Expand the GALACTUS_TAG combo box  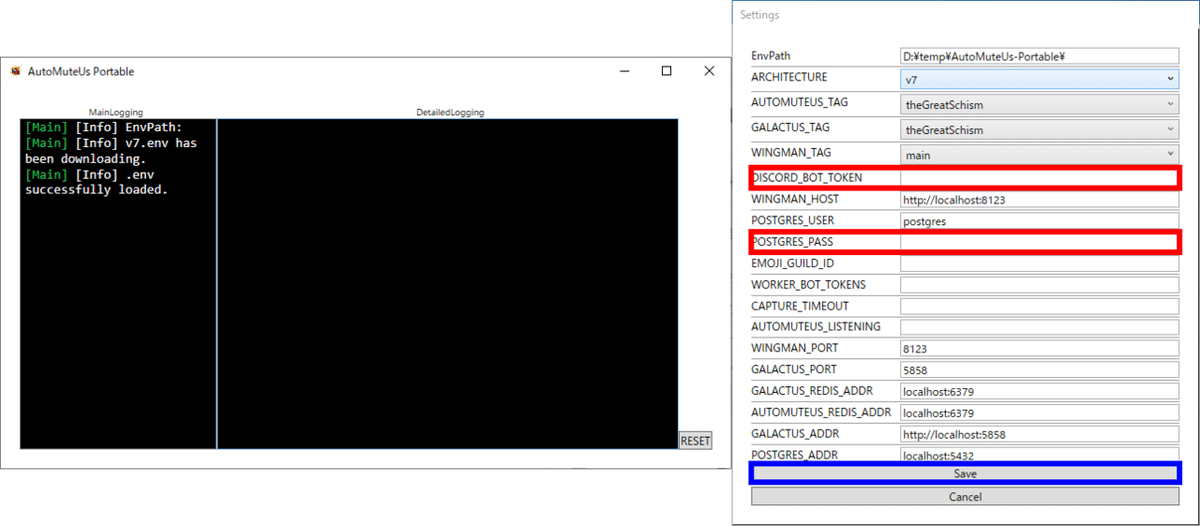point(1040,130)
